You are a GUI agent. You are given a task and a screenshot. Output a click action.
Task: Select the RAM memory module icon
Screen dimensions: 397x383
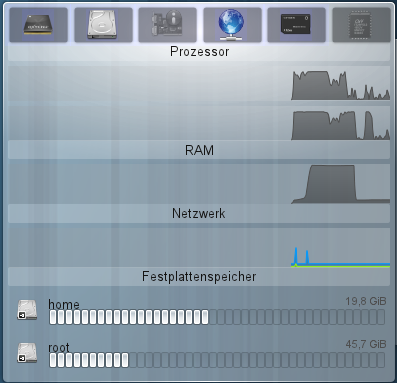pos(296,25)
